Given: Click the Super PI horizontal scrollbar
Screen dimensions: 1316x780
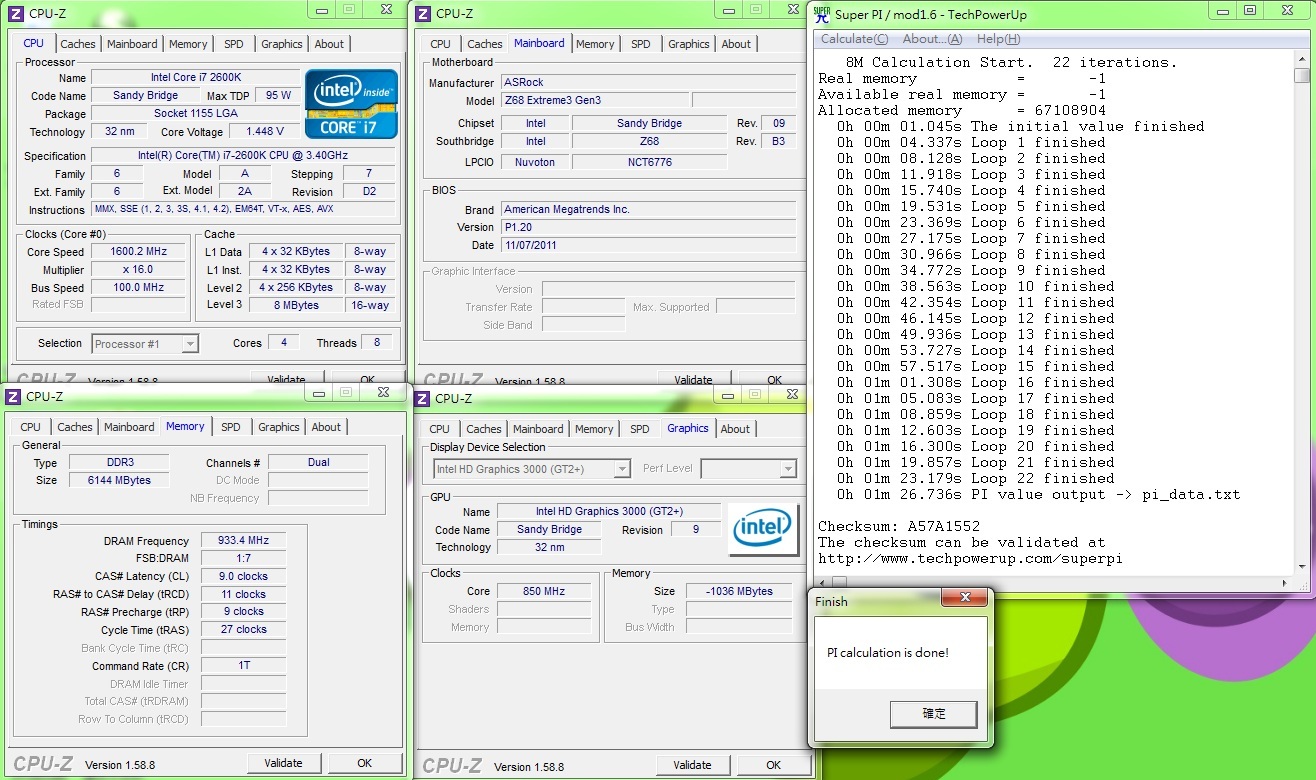Looking at the screenshot, I should pos(1054,582).
